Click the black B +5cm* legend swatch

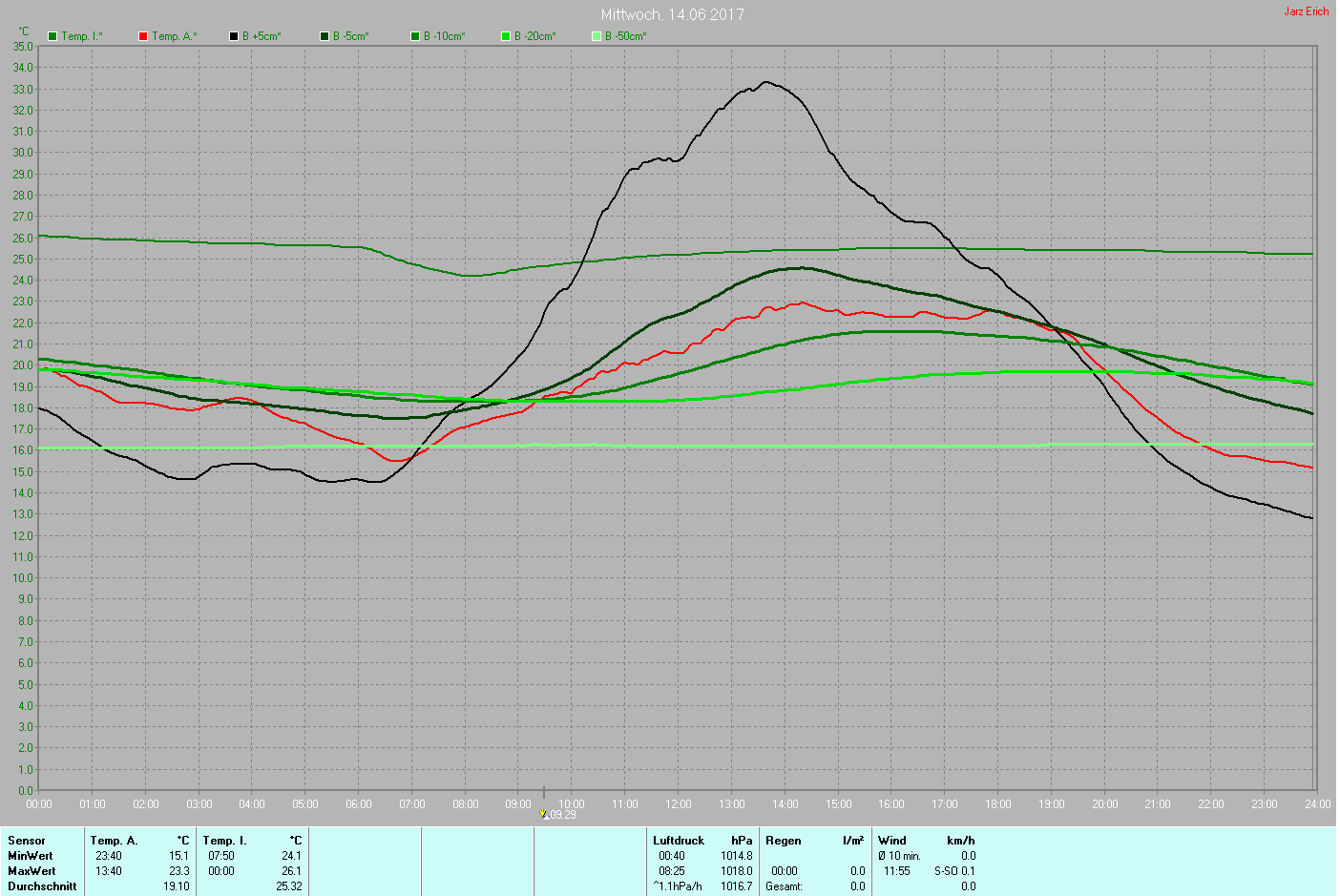(234, 36)
